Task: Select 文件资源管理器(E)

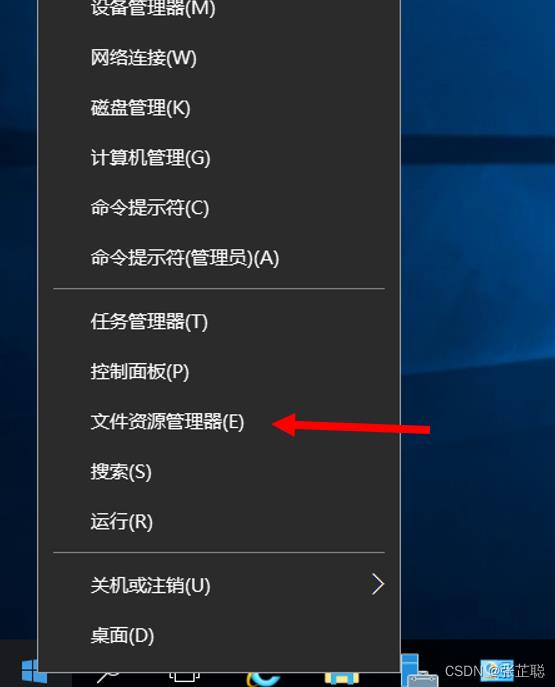Action: [219, 421]
